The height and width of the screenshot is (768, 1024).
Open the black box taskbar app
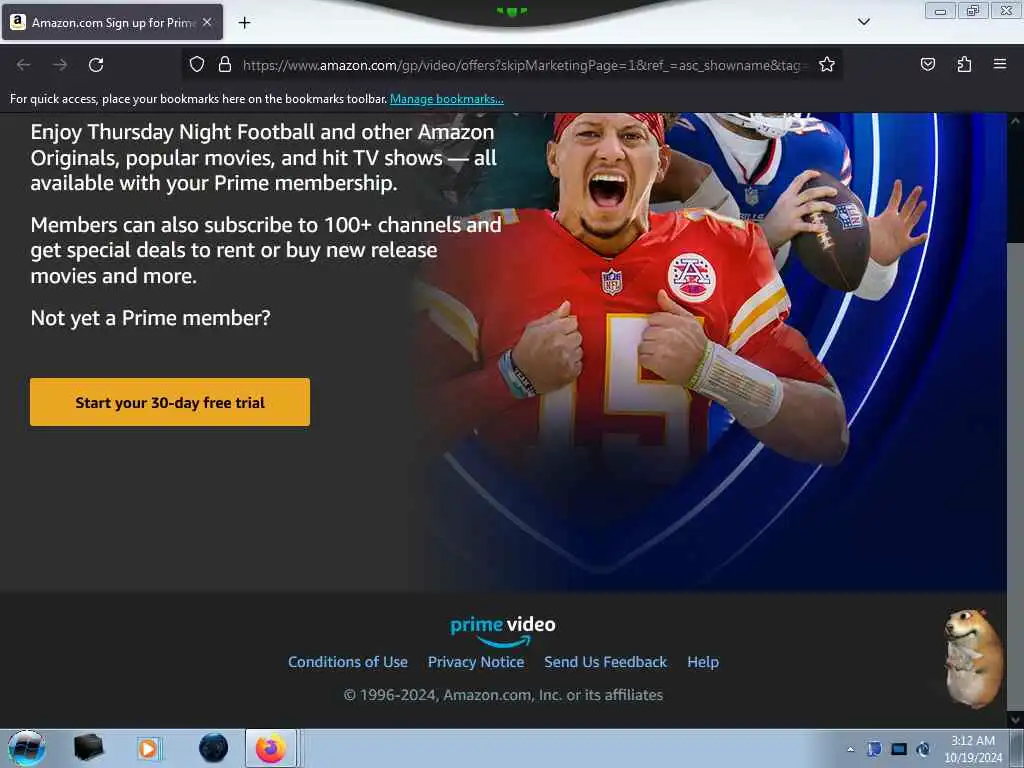coord(88,747)
